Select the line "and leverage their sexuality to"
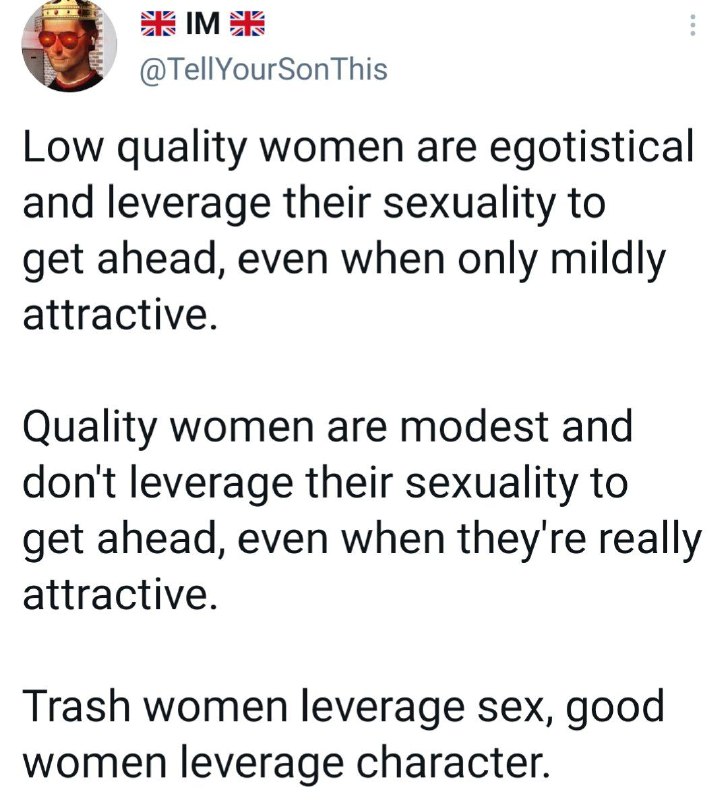The width and height of the screenshot is (728, 800). point(314,205)
